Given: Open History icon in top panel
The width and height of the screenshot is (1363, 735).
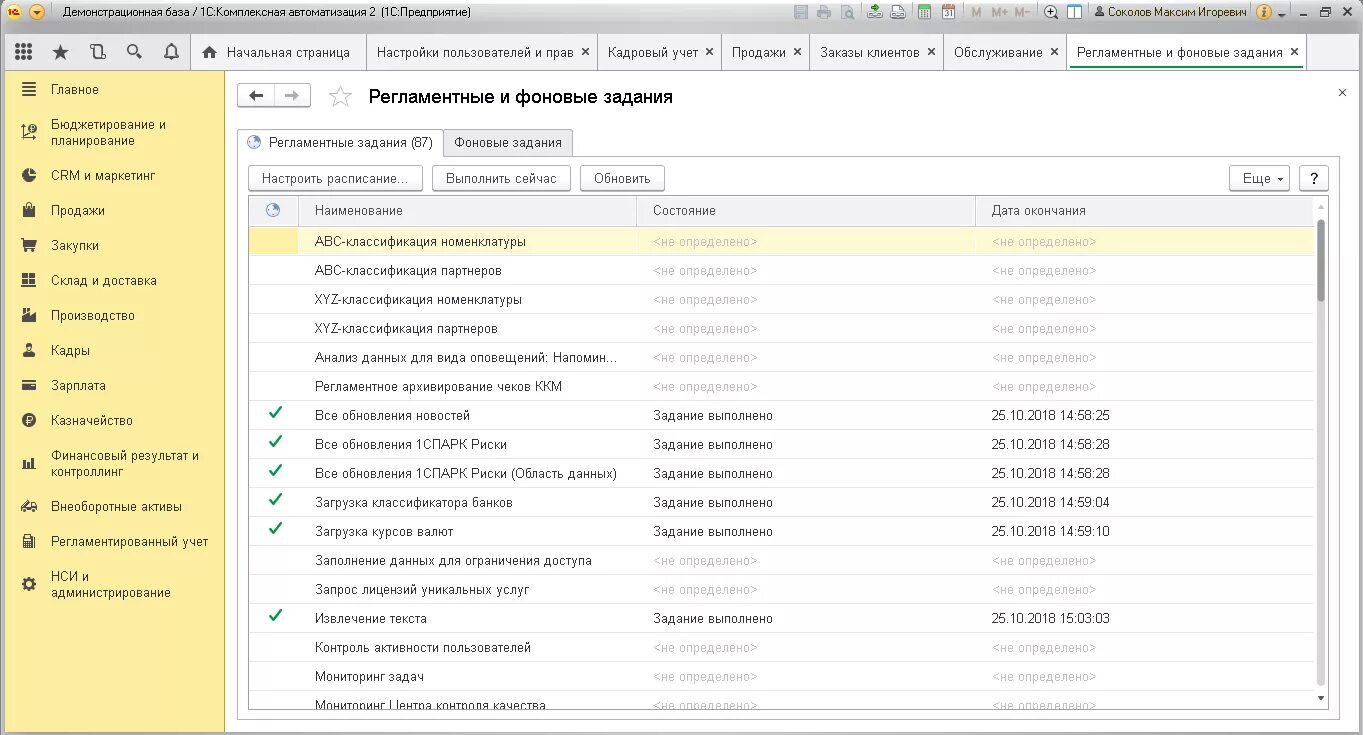Looking at the screenshot, I should pyautogui.click(x=97, y=52).
